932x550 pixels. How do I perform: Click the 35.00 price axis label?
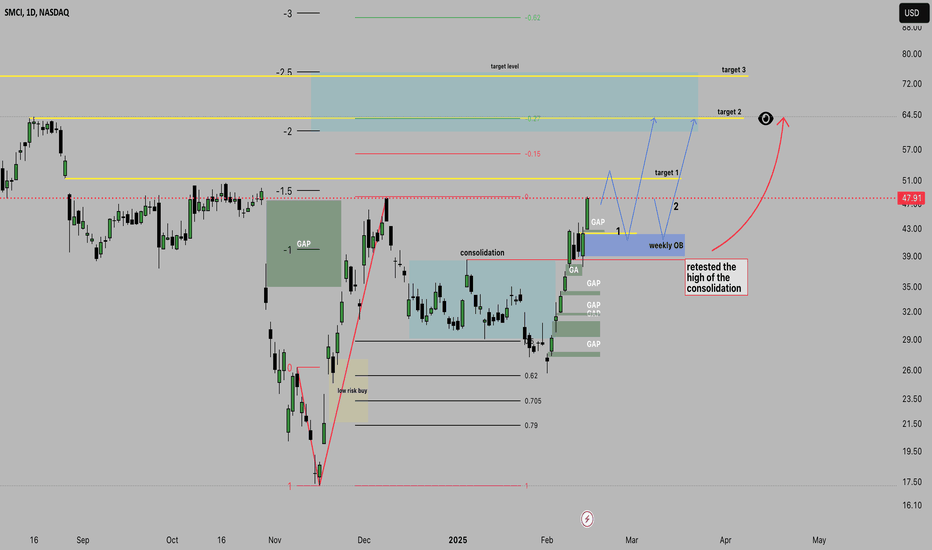[x=912, y=287]
